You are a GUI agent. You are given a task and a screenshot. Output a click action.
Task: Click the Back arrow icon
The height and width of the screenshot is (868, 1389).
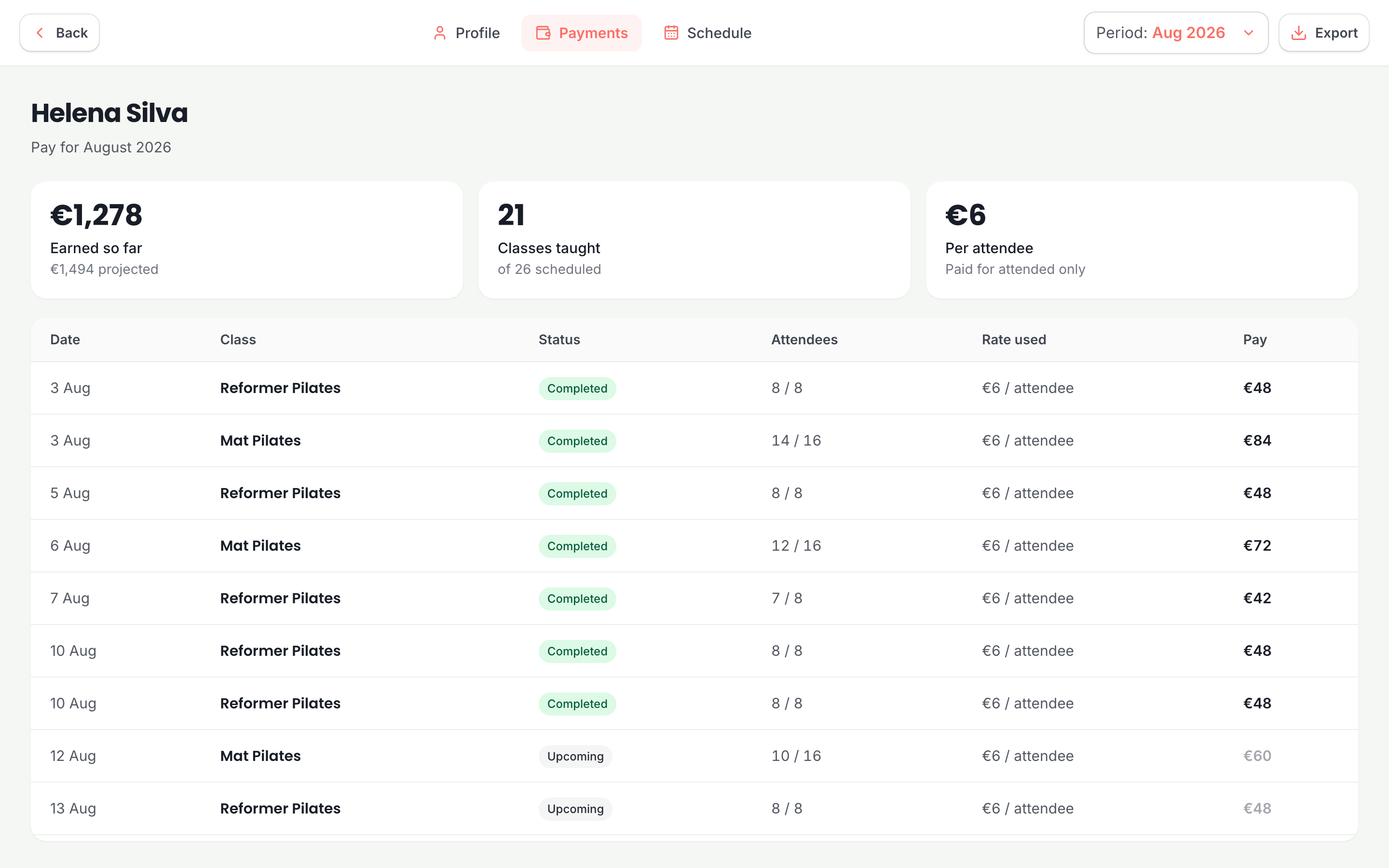[x=40, y=33]
